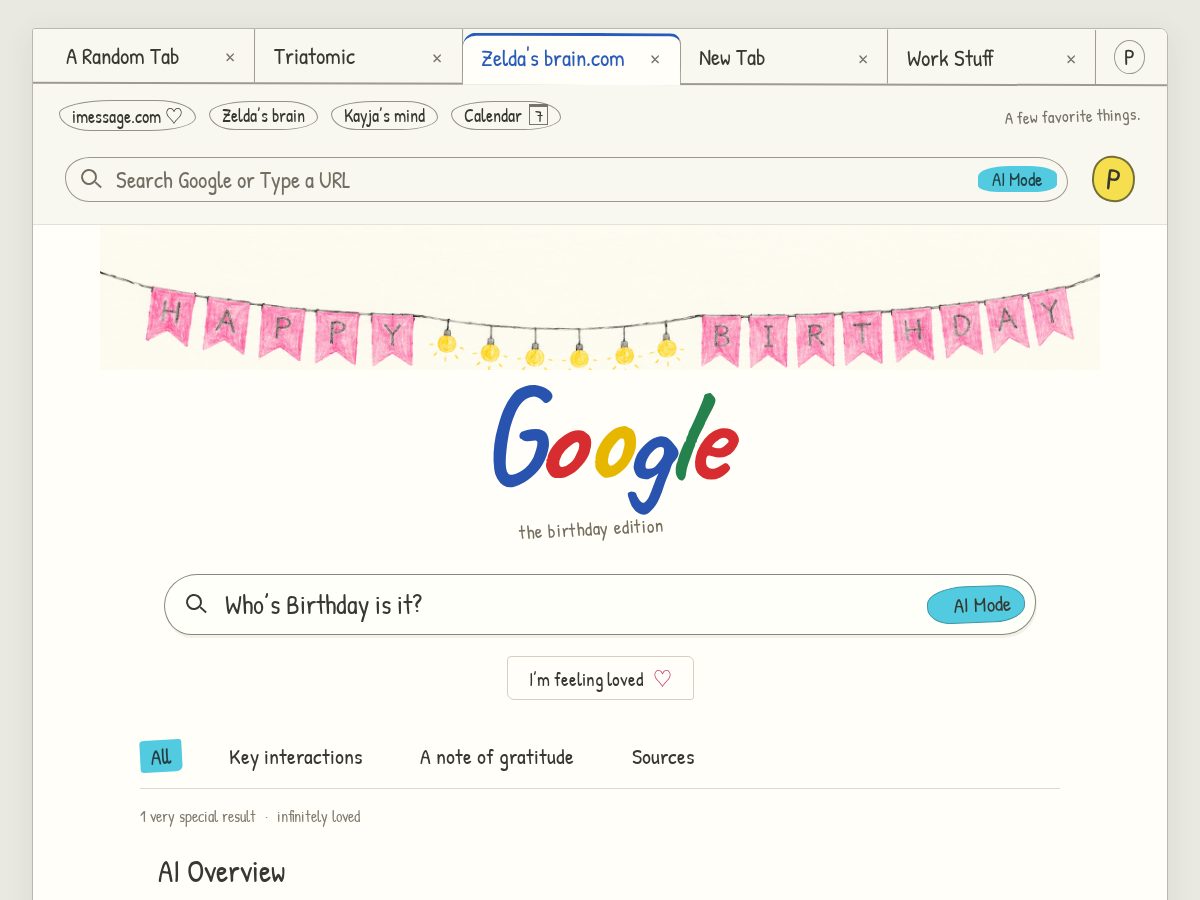This screenshot has height=900, width=1200.
Task: Click the 'infinitely loved' text
Action: point(319,817)
